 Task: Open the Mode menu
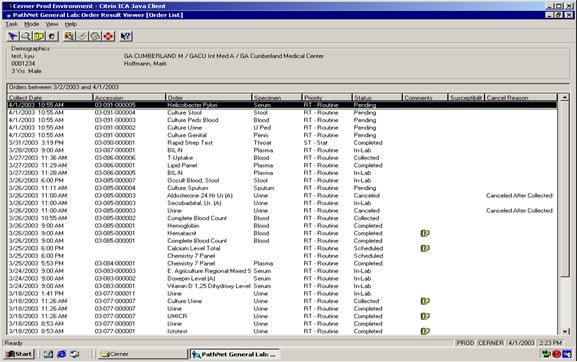32,24
